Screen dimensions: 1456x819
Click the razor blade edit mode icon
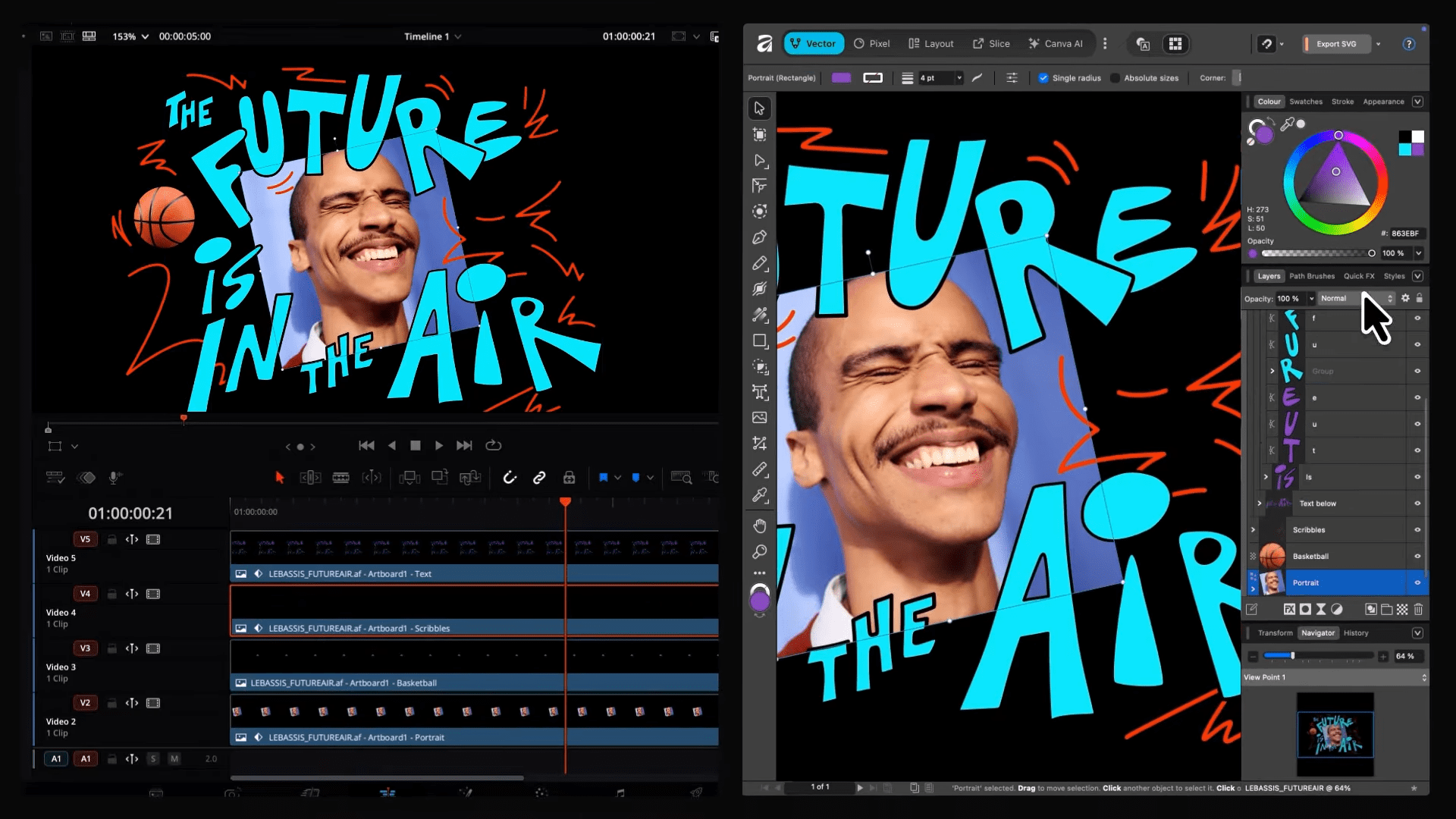tap(340, 478)
